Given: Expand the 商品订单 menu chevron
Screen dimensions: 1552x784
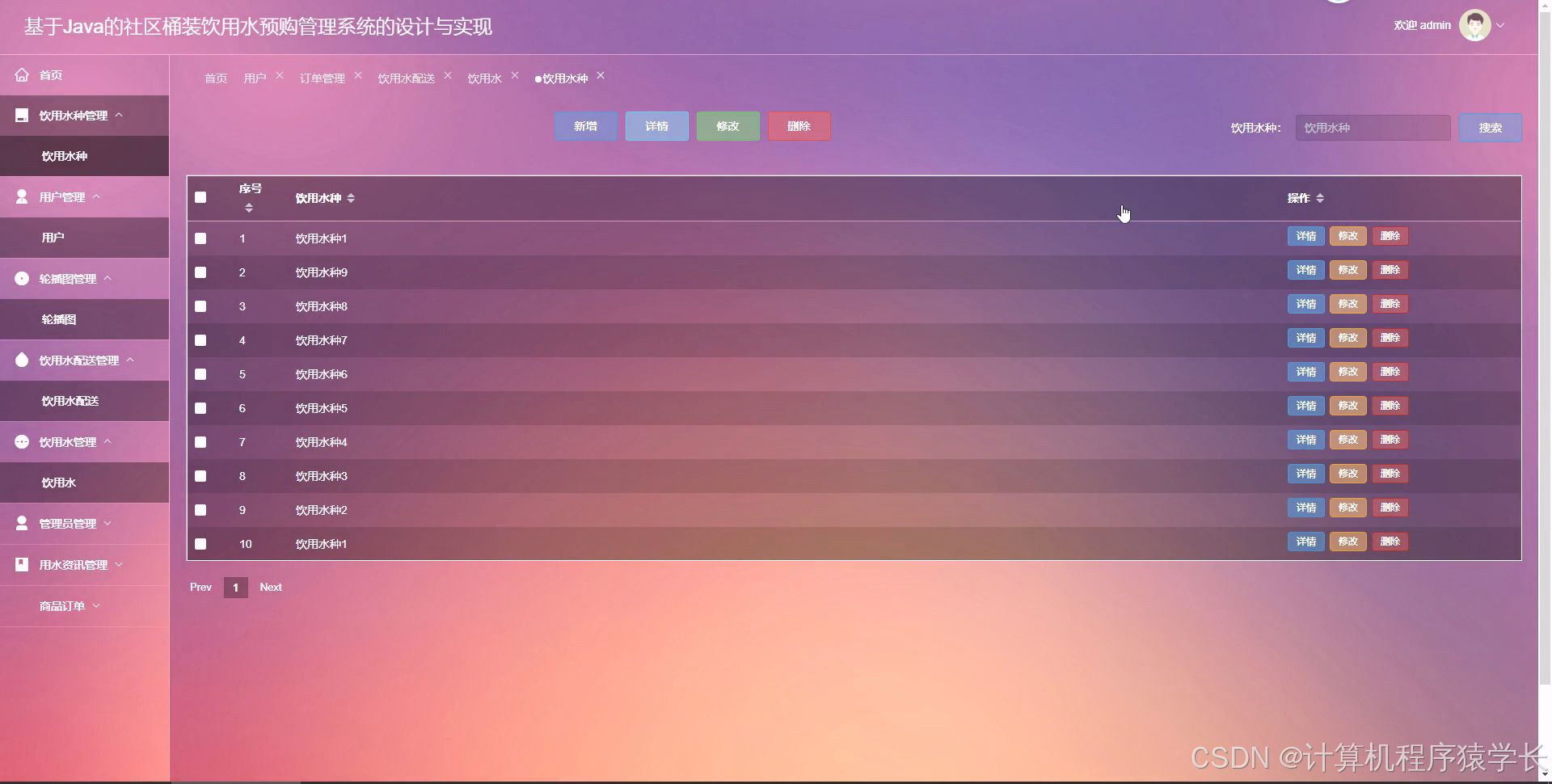Looking at the screenshot, I should click(96, 605).
